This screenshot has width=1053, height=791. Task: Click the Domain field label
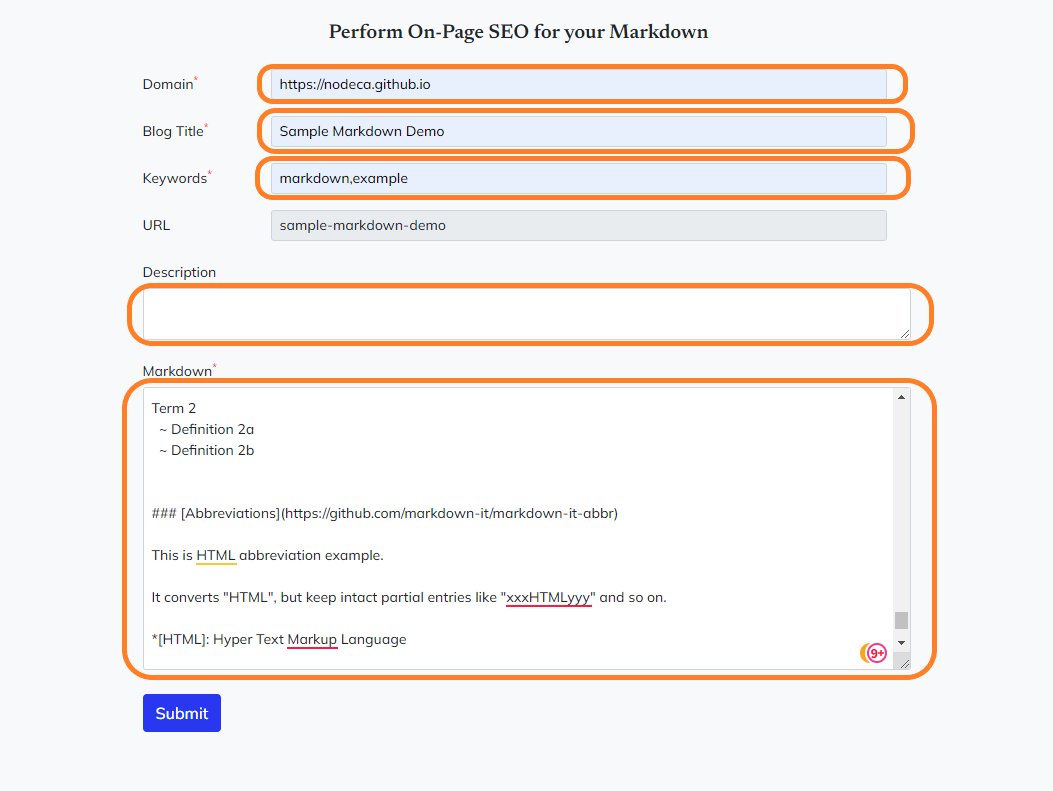pos(168,85)
